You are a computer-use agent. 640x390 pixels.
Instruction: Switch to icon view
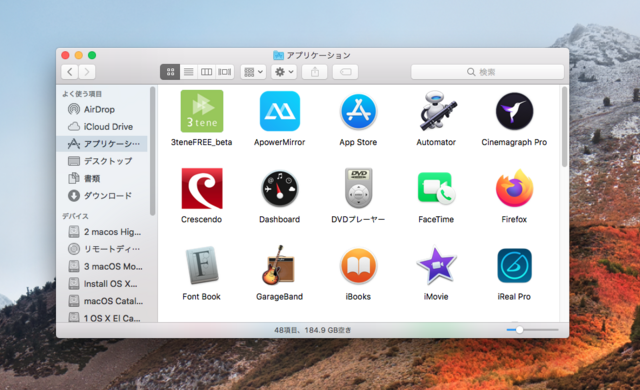(170, 72)
